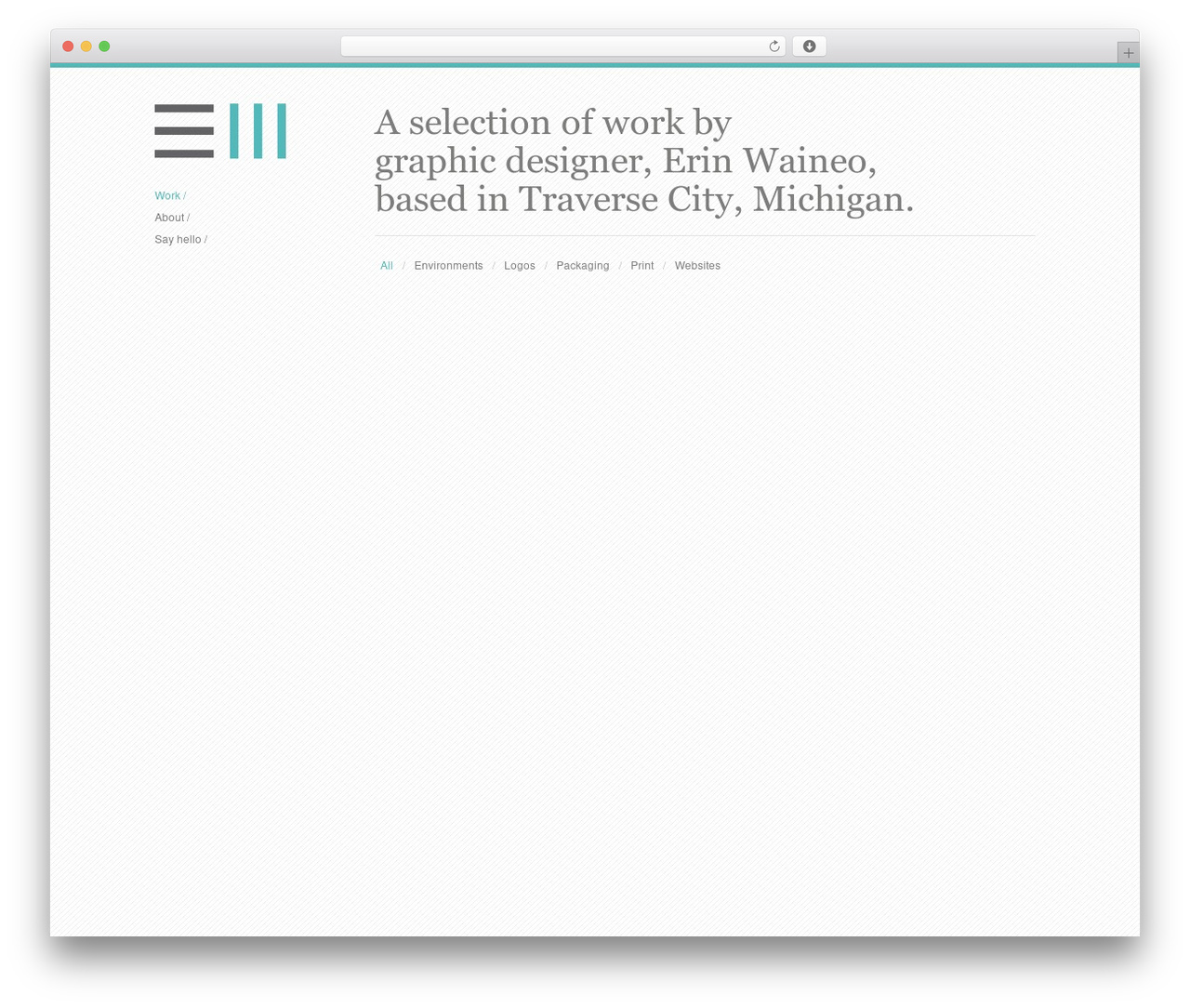
Task: Click the headline 'A selection of work by'
Action: [553, 123]
